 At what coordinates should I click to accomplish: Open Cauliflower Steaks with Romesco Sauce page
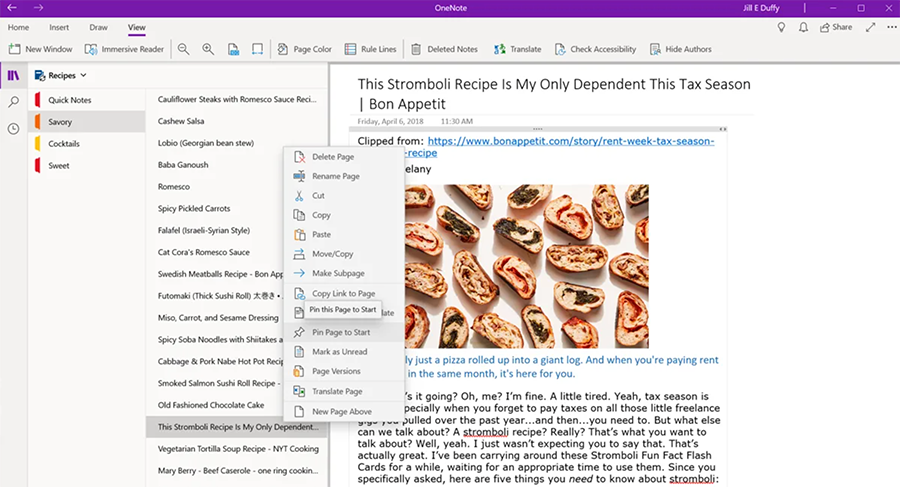click(x=236, y=99)
